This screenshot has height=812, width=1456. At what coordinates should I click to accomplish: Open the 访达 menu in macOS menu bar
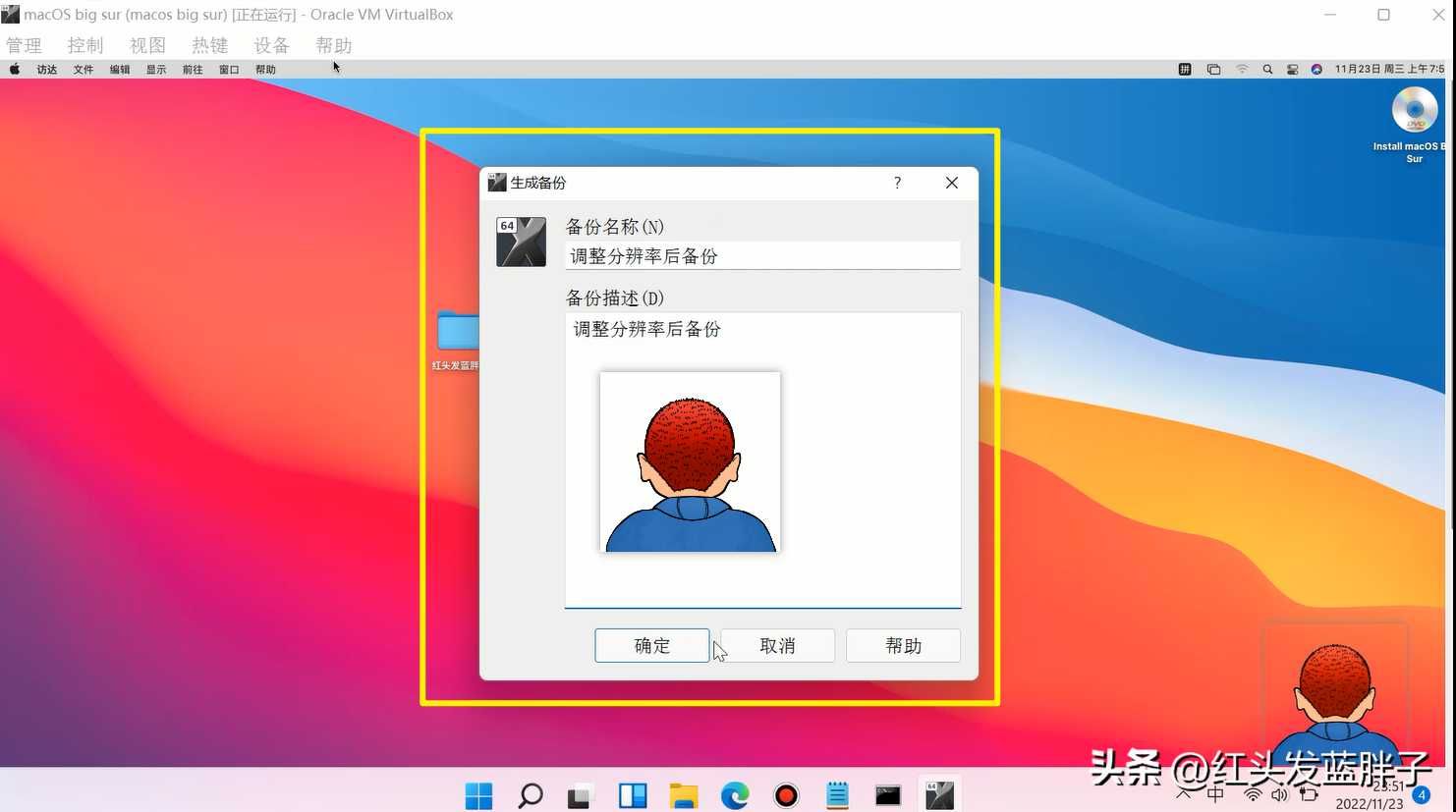coord(47,70)
